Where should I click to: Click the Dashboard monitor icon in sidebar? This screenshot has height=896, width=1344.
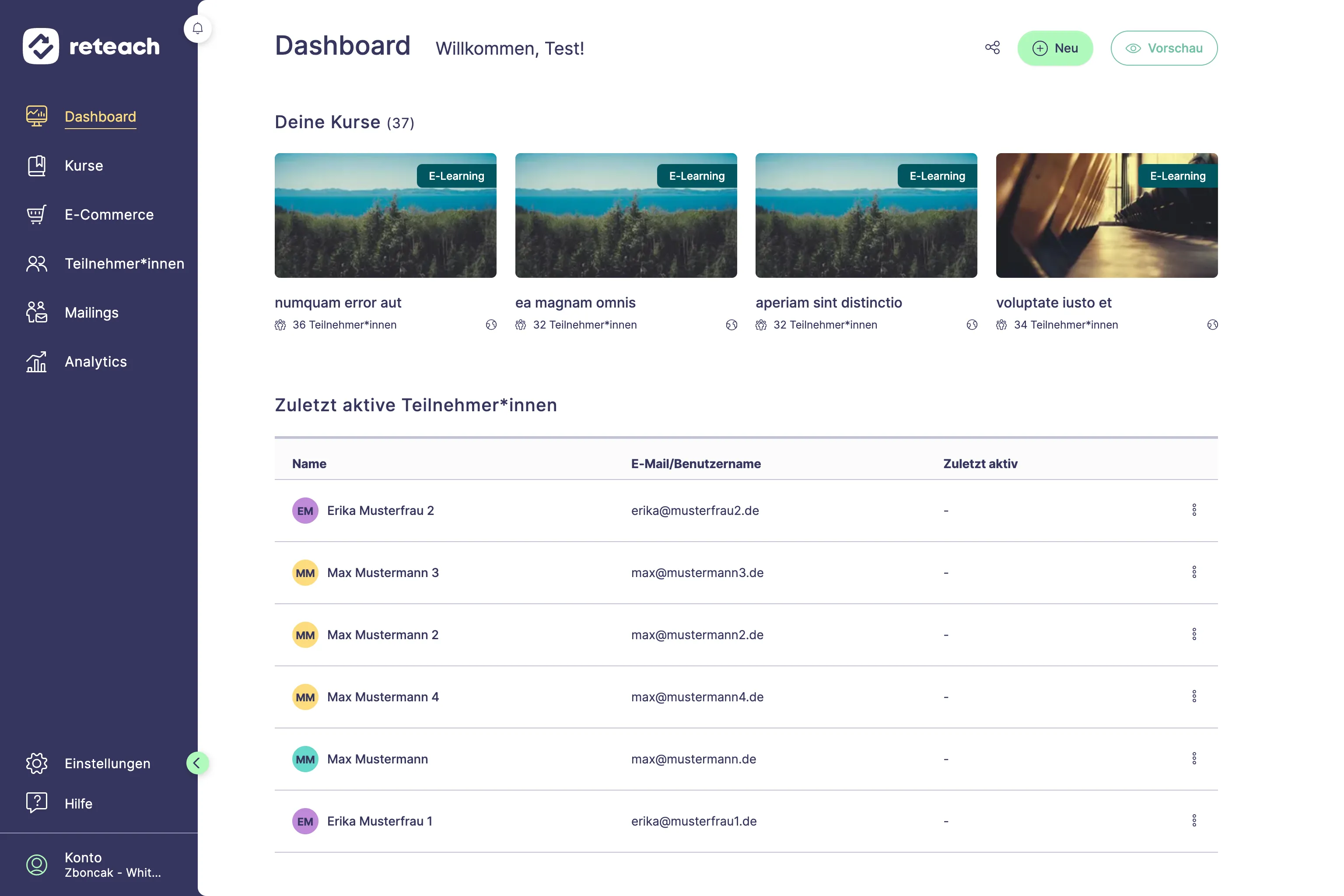(37, 116)
